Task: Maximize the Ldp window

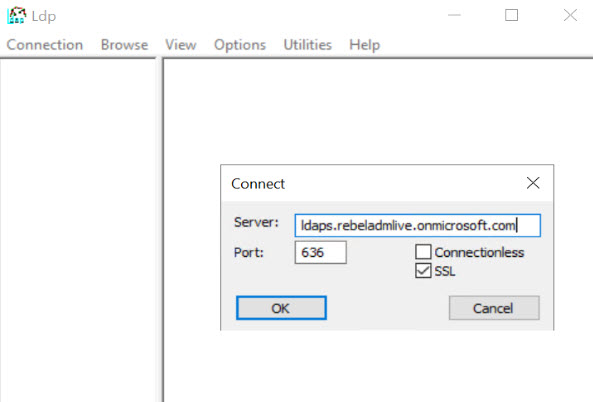Action: coord(511,15)
